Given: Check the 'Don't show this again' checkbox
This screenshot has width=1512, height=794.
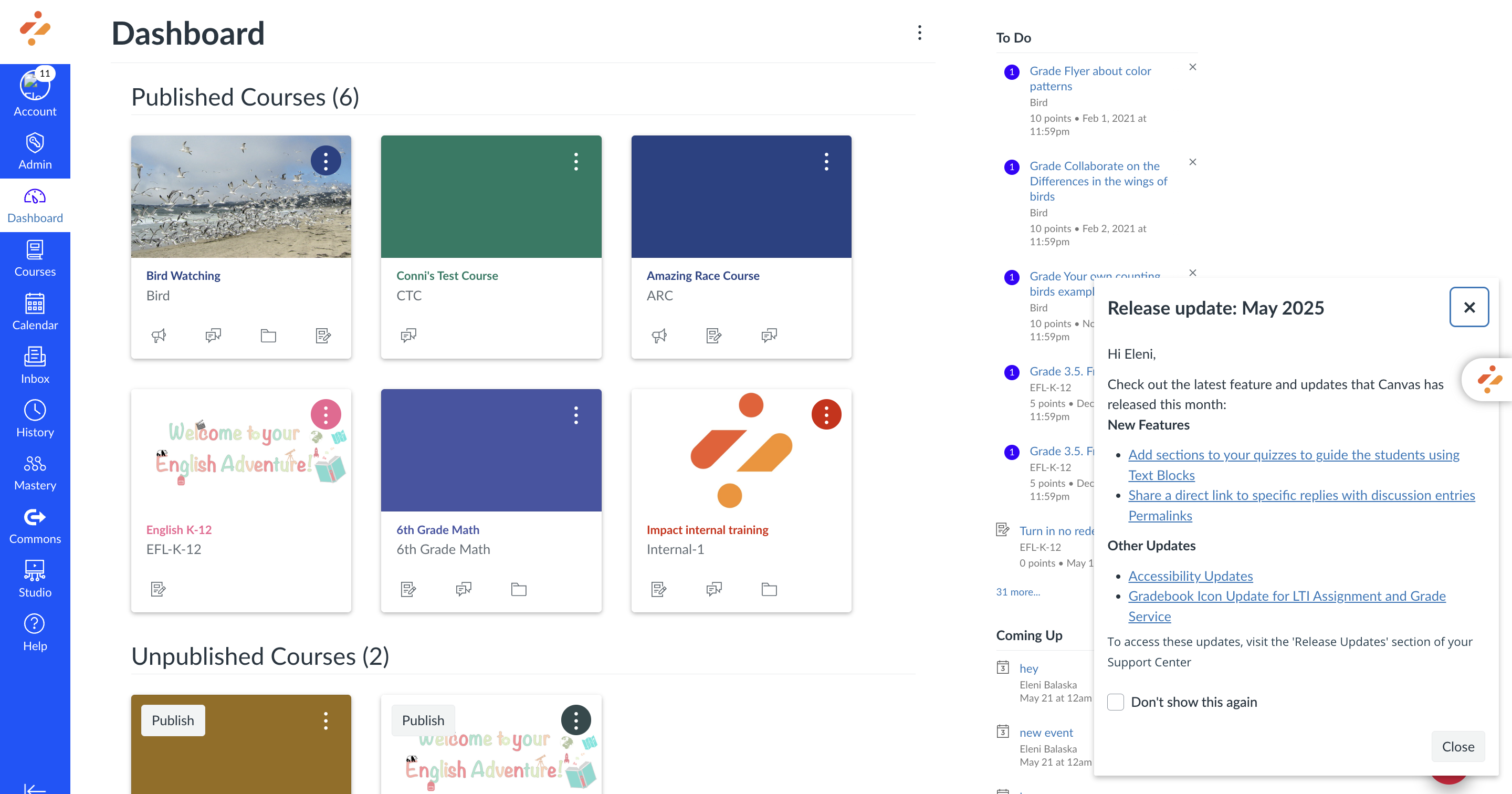Looking at the screenshot, I should (1115, 702).
